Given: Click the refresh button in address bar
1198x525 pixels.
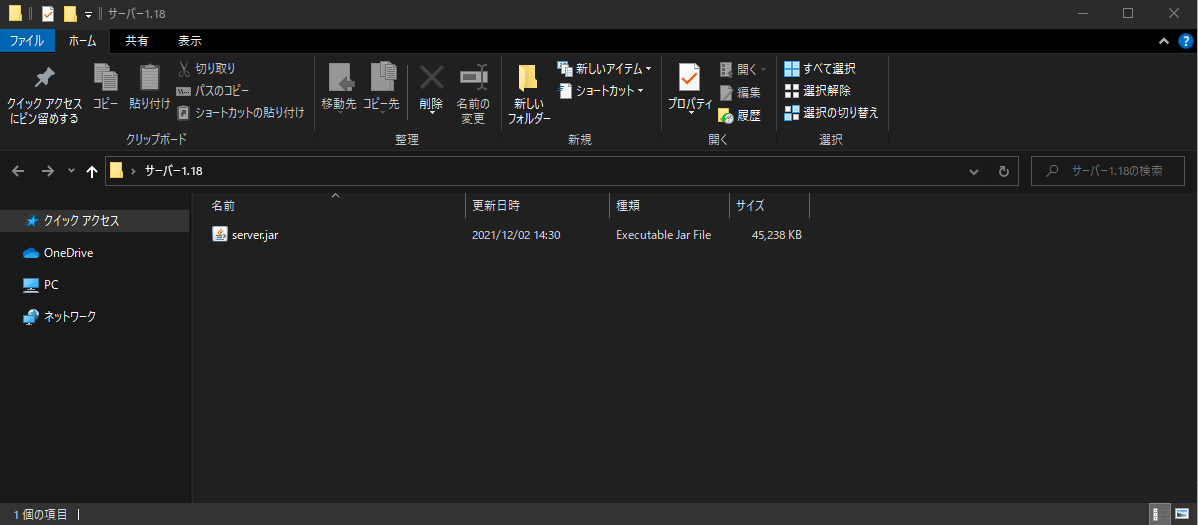Looking at the screenshot, I should tap(1004, 172).
